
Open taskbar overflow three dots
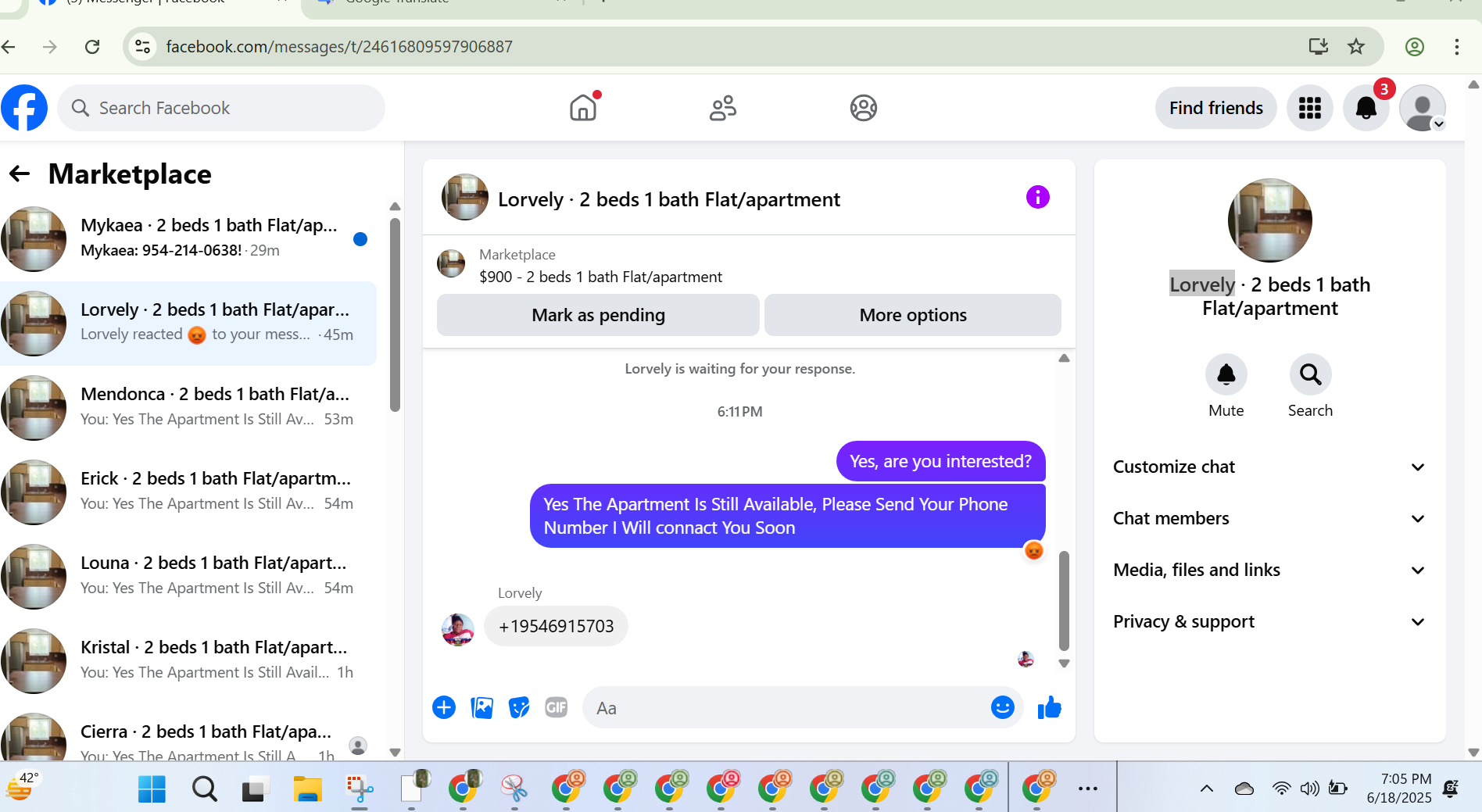pyautogui.click(x=1088, y=789)
